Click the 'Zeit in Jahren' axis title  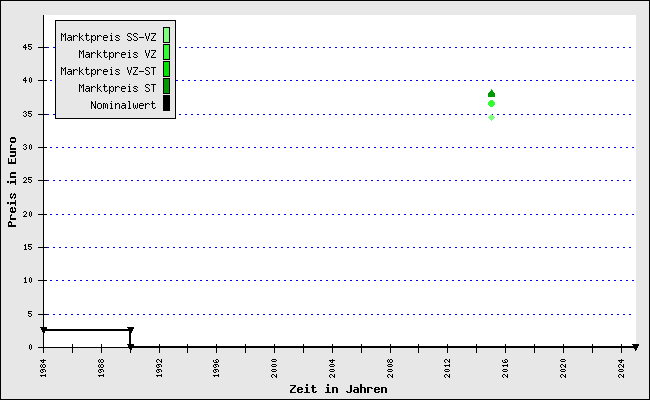pyautogui.click(x=338, y=389)
